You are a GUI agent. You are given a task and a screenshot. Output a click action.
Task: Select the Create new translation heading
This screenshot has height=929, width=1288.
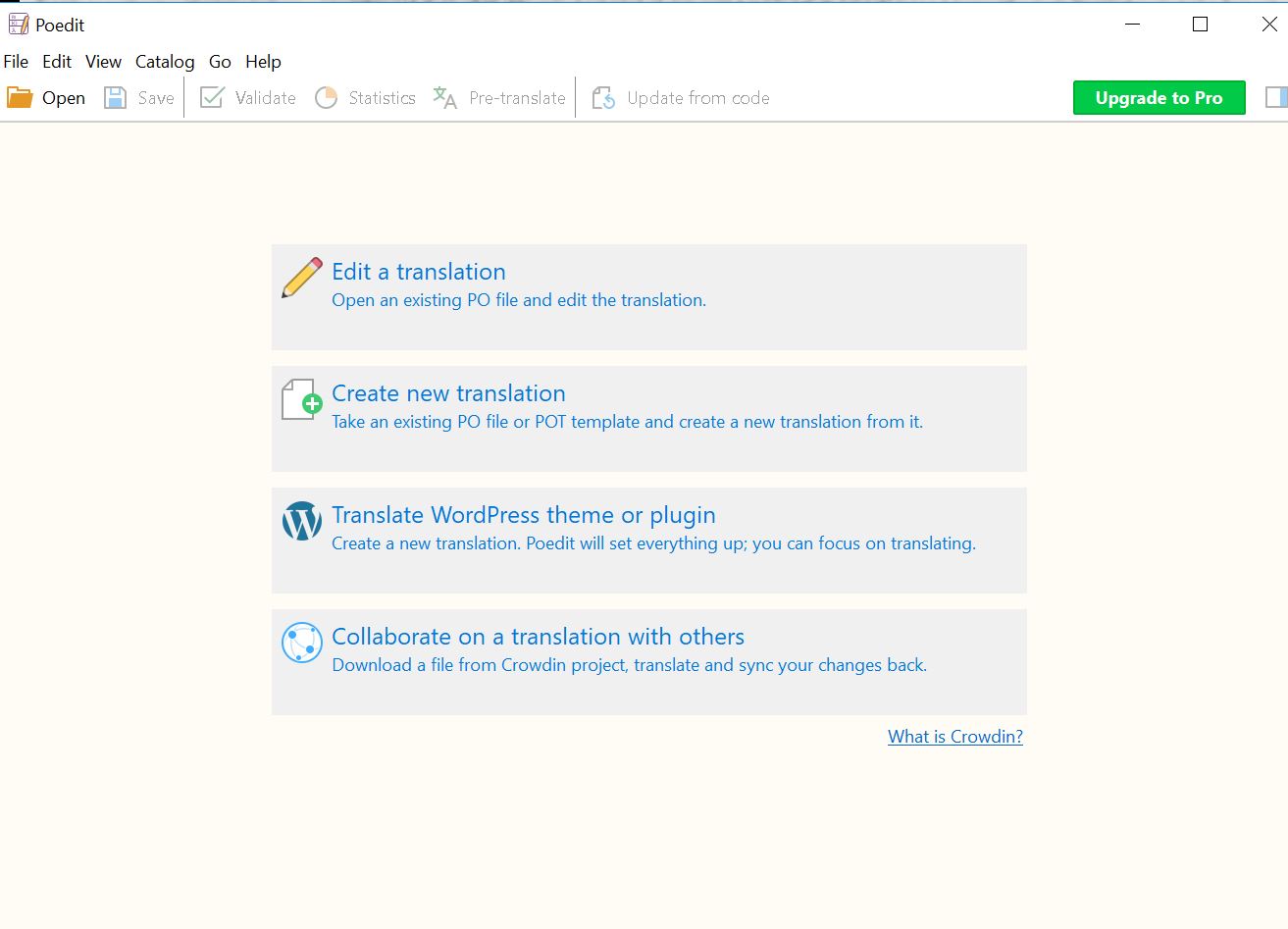[x=448, y=393]
